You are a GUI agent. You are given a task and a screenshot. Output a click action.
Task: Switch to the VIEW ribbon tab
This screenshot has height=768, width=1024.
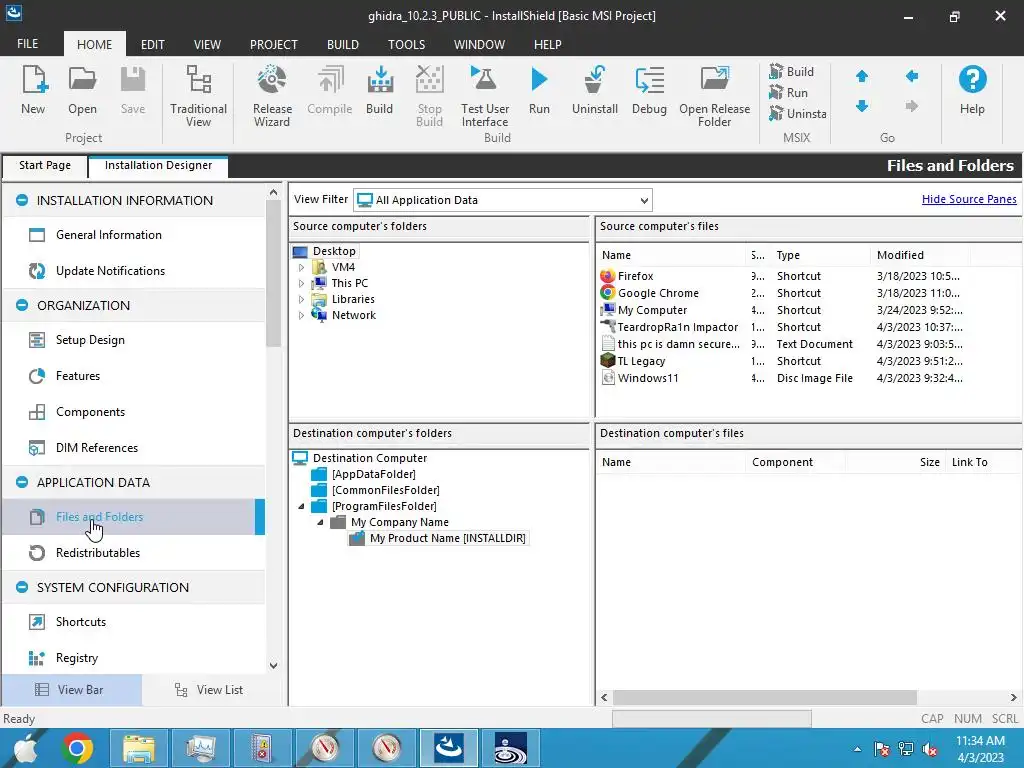(207, 44)
